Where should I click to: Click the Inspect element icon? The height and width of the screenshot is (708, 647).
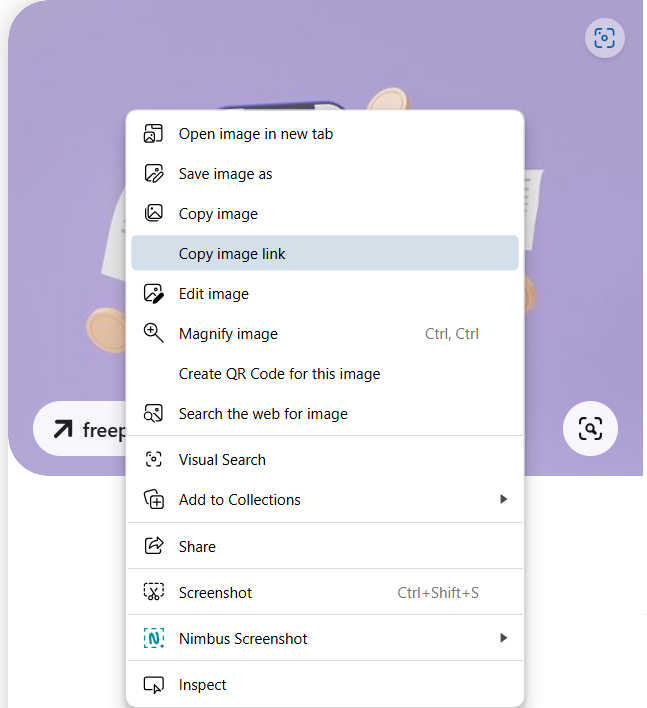pos(153,685)
